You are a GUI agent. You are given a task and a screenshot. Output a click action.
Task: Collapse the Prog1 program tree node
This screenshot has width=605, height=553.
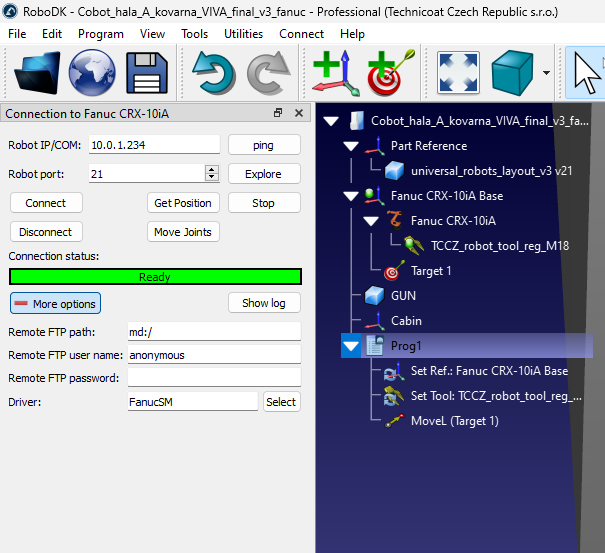pyautogui.click(x=350, y=346)
